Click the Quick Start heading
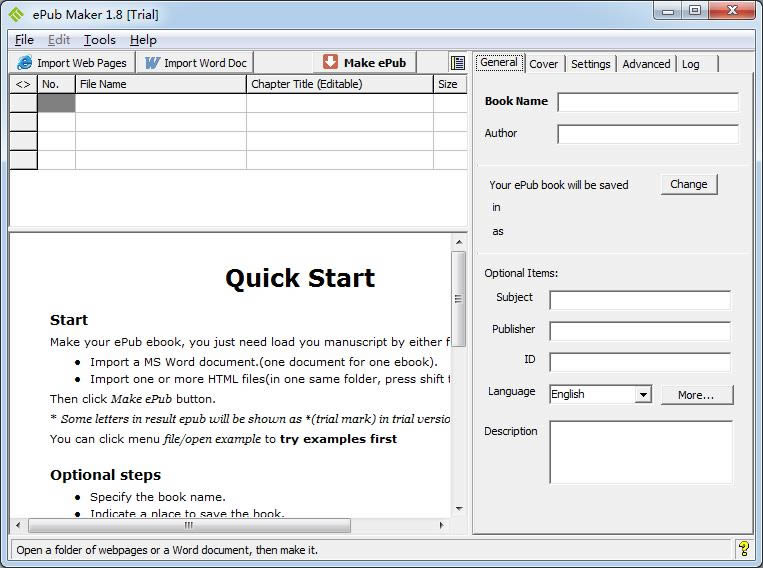This screenshot has height=568, width=763. 300,278
